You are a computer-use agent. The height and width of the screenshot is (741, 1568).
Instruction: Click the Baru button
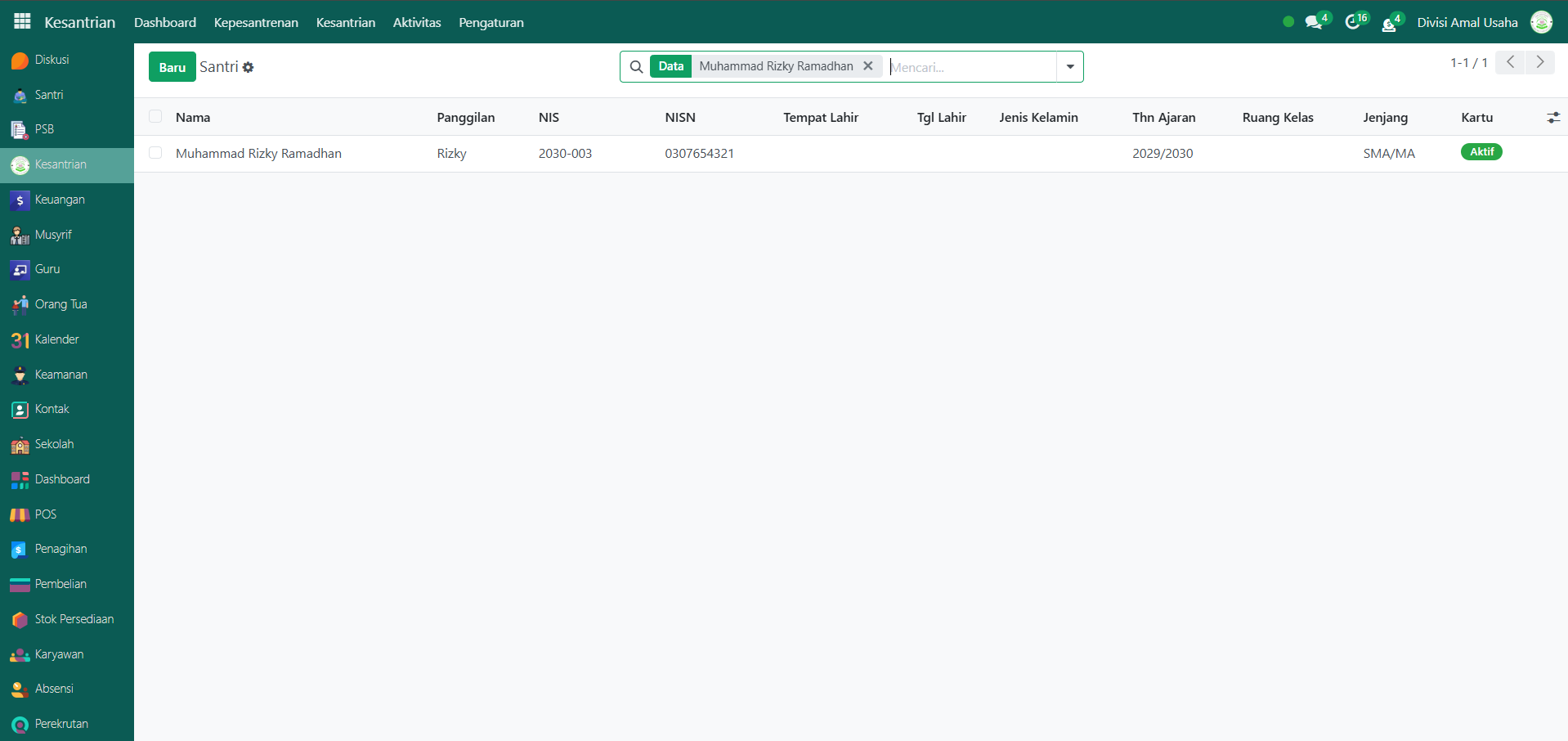click(x=172, y=67)
